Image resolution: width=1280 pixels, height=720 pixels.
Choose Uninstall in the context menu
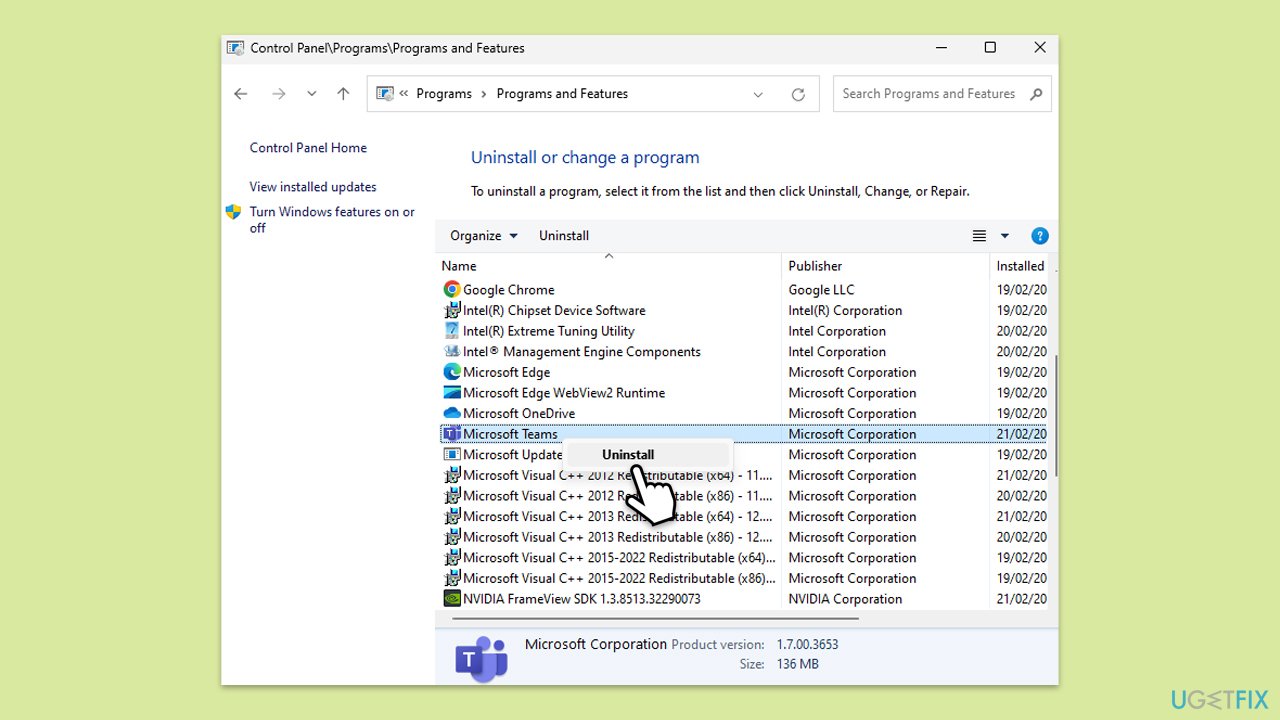pyautogui.click(x=628, y=454)
